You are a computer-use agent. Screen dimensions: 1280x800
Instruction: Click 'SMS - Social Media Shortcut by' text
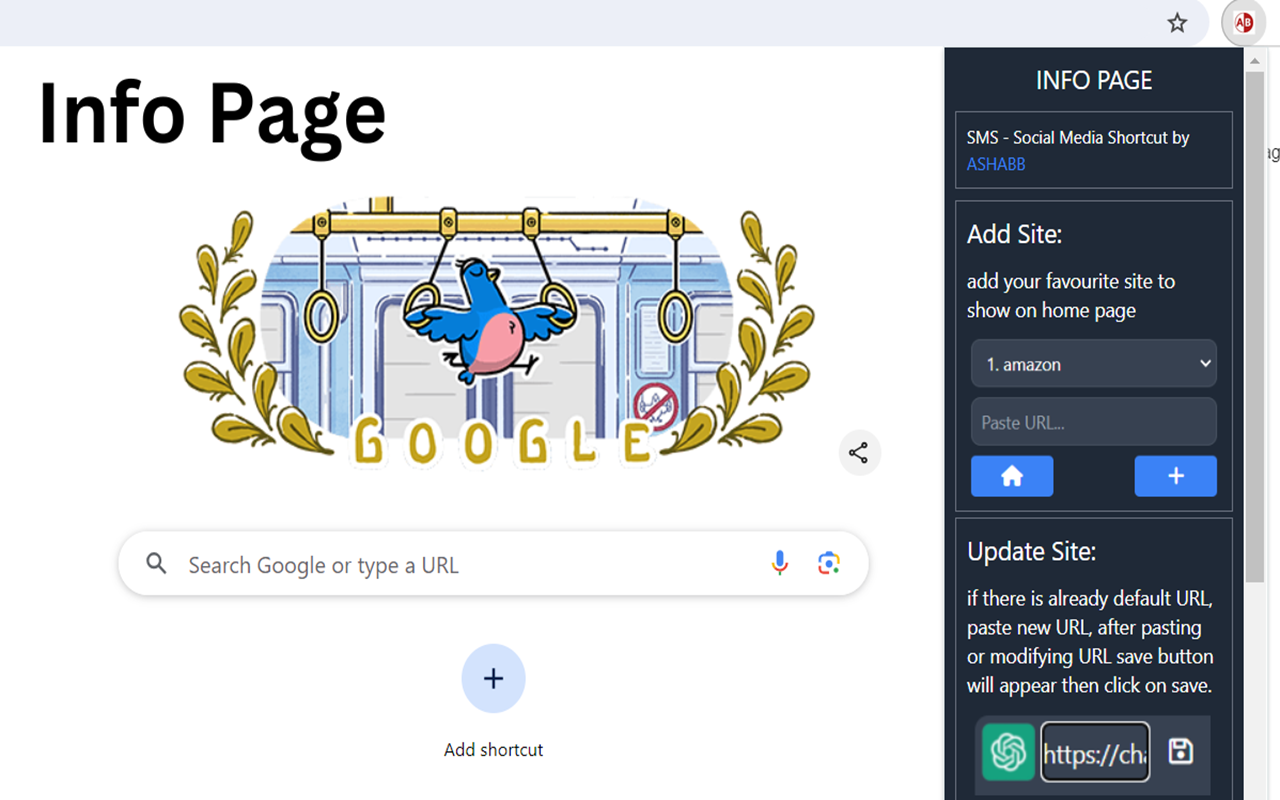(1078, 138)
